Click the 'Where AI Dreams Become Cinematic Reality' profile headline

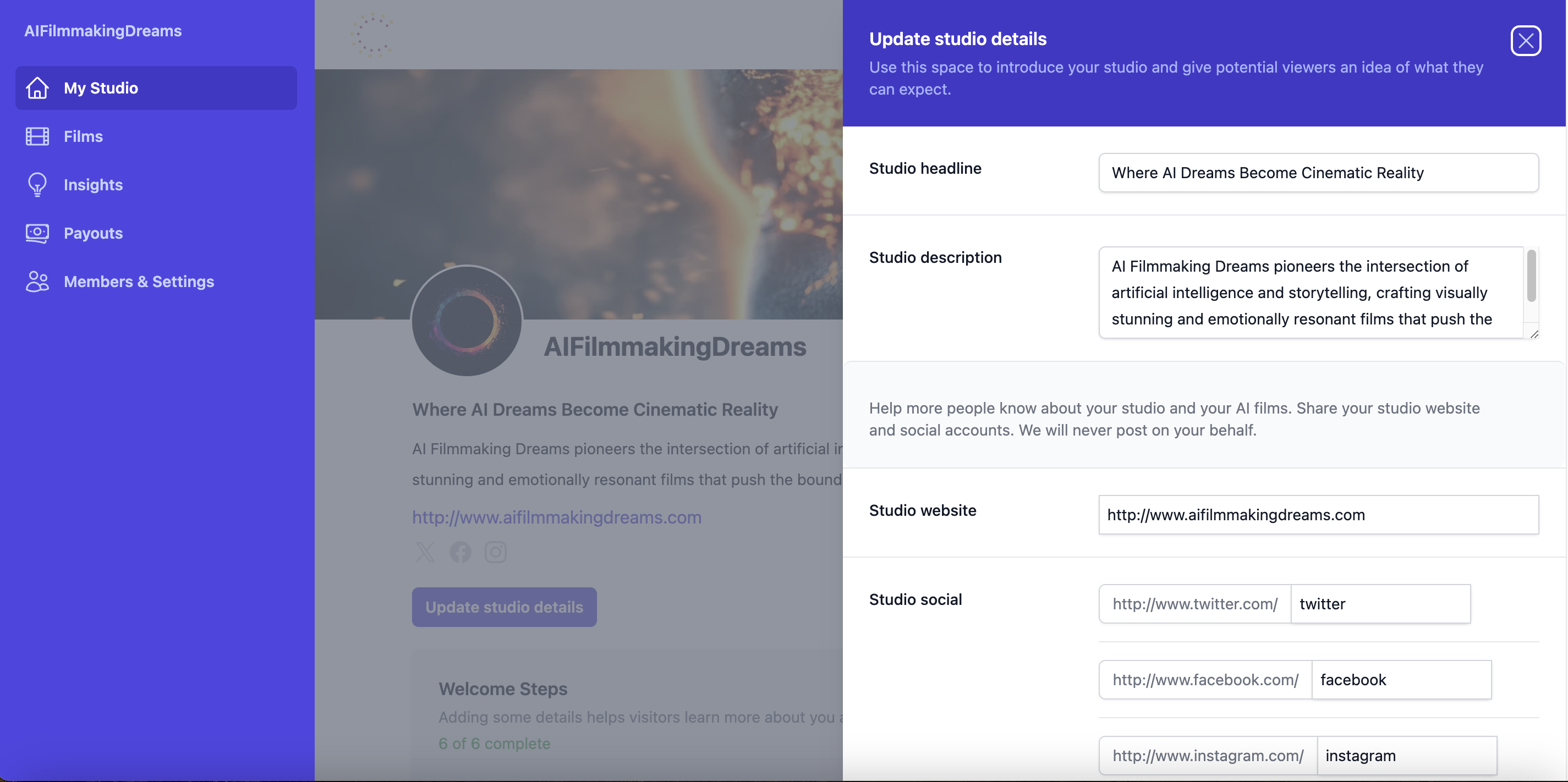[x=595, y=410]
